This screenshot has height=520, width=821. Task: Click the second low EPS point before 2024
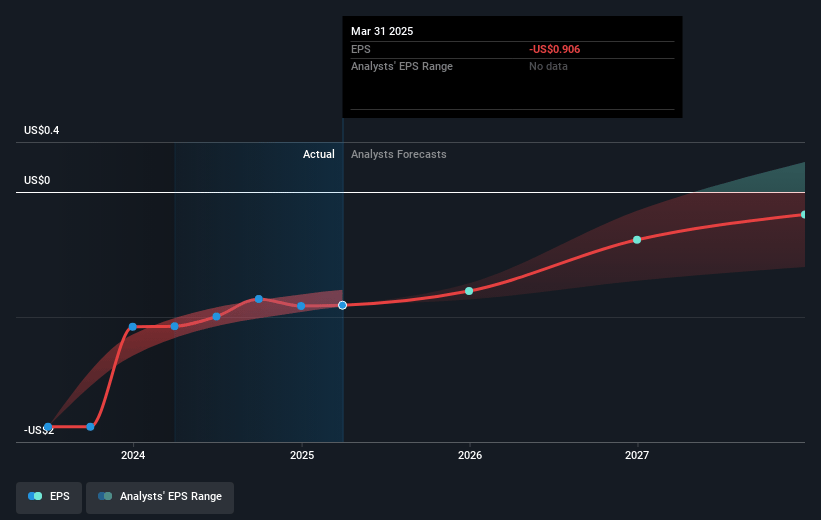click(x=90, y=427)
